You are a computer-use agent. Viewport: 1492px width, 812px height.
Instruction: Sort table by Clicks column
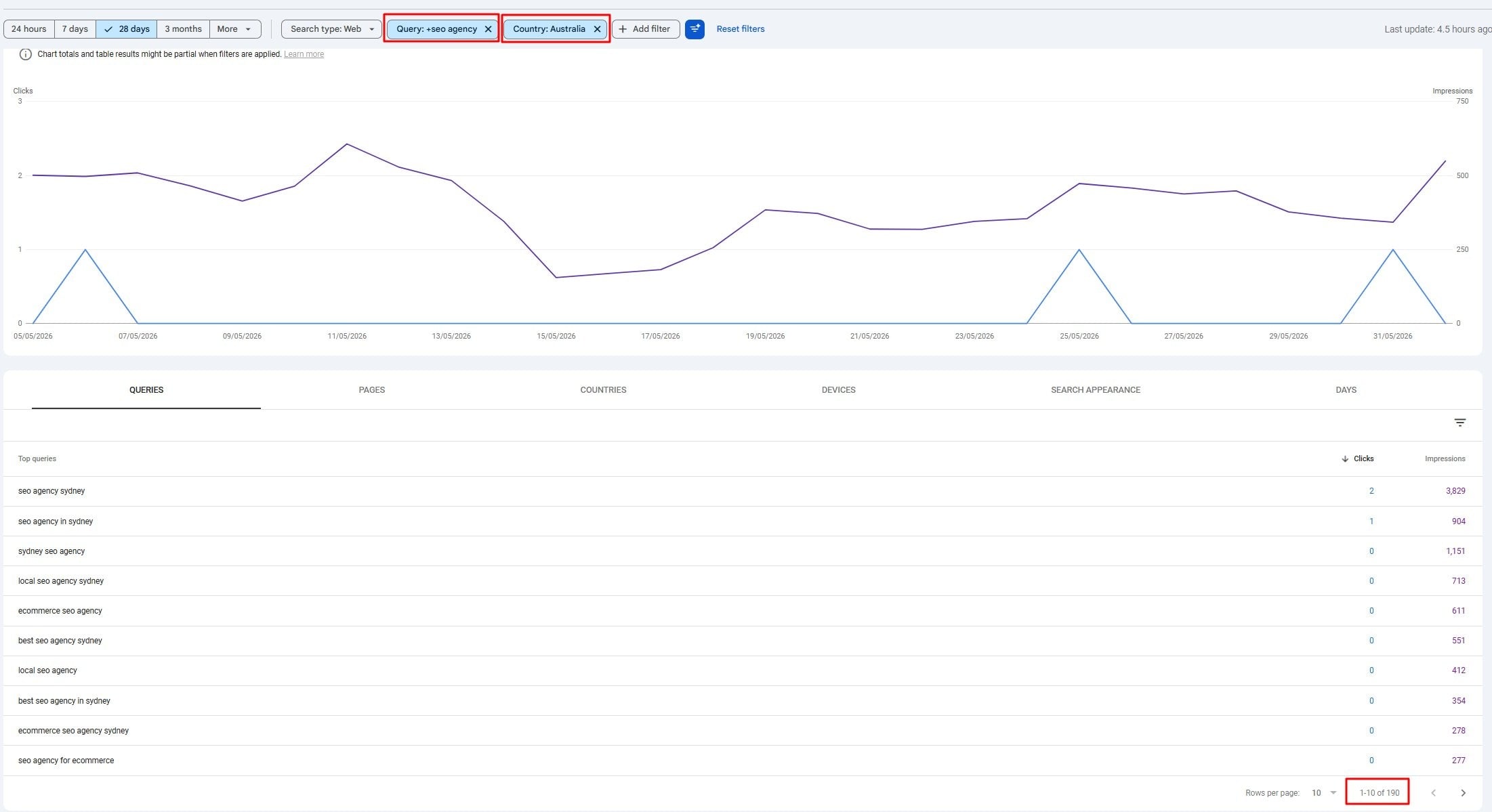point(1358,459)
